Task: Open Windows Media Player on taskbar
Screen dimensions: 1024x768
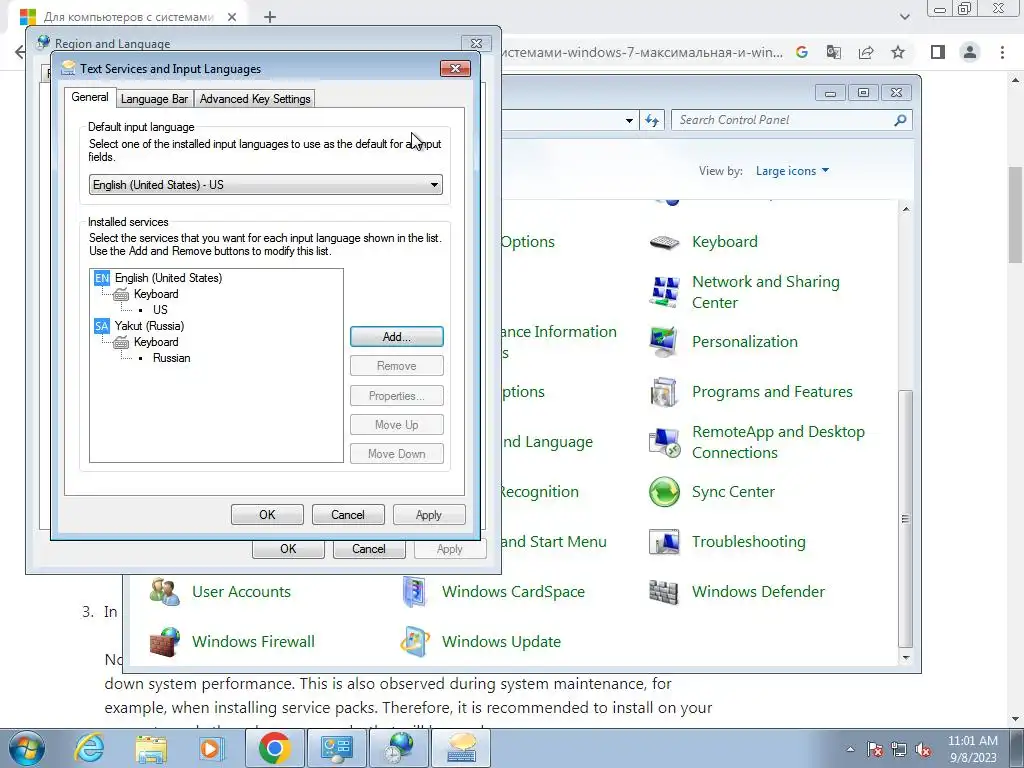Action: click(210, 748)
